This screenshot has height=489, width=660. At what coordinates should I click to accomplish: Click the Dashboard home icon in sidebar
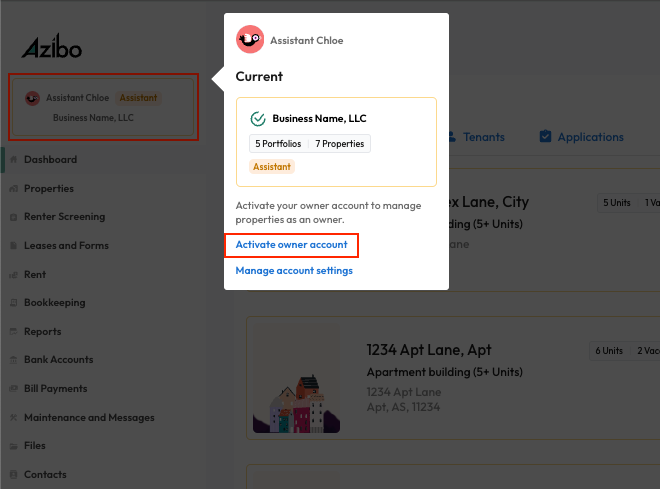click(13, 159)
